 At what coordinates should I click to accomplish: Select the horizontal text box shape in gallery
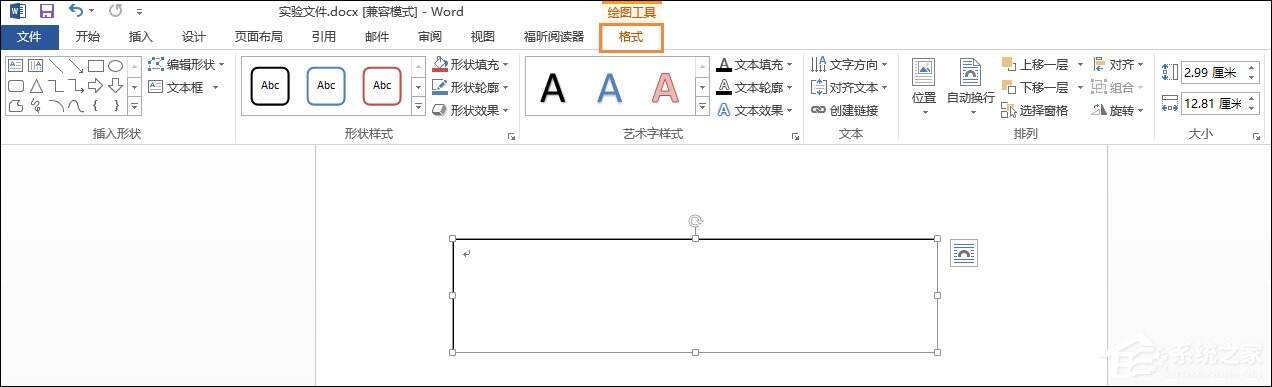pos(16,66)
